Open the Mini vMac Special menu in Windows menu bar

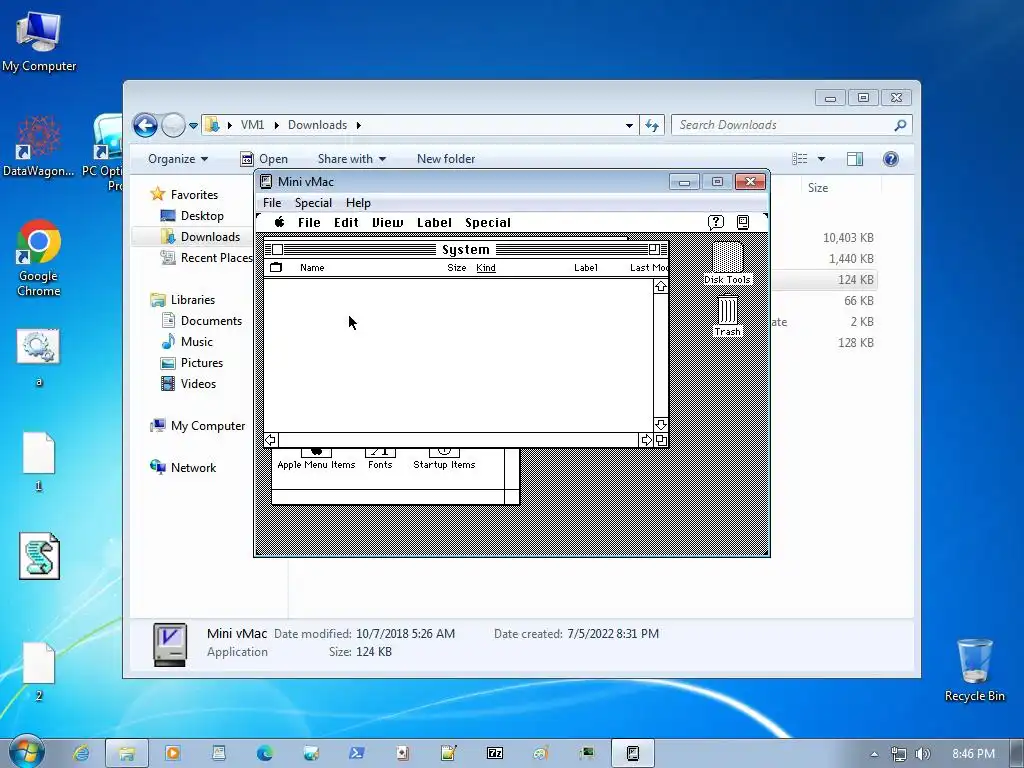coord(313,202)
